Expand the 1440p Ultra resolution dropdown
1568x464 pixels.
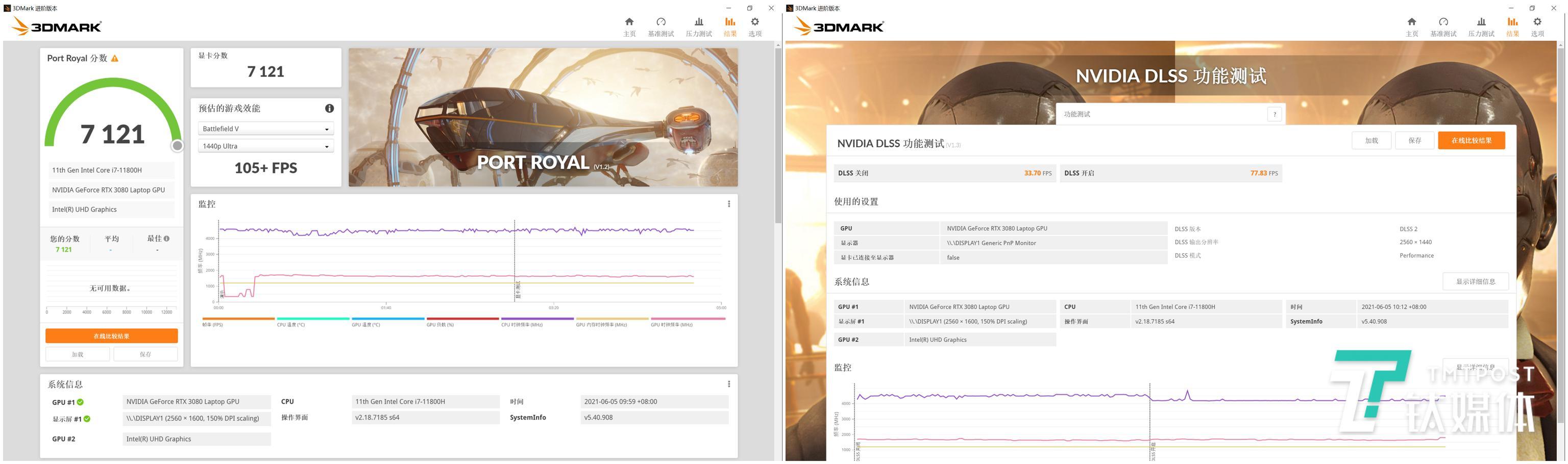(265, 146)
